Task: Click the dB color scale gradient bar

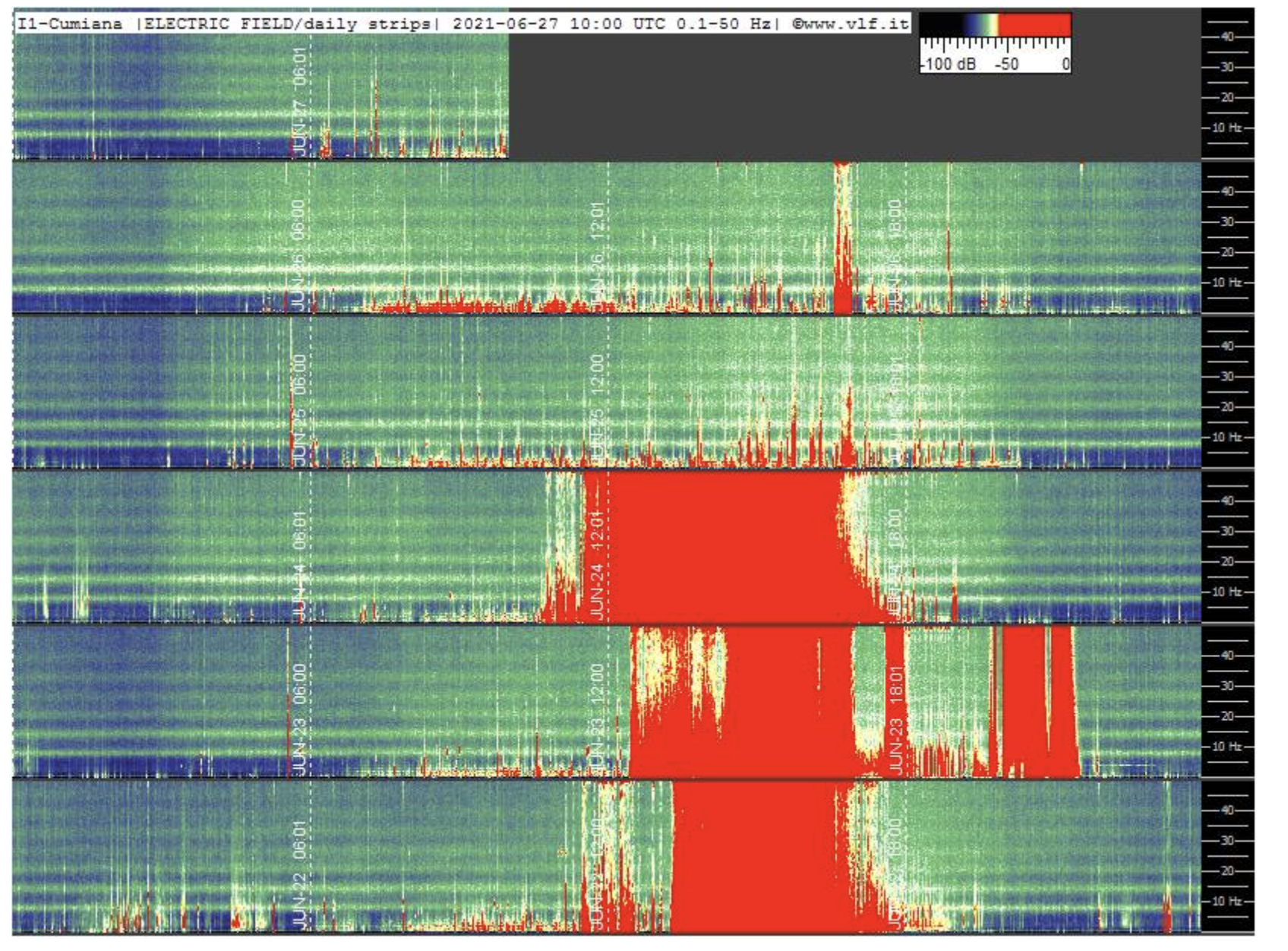Action: point(996,25)
